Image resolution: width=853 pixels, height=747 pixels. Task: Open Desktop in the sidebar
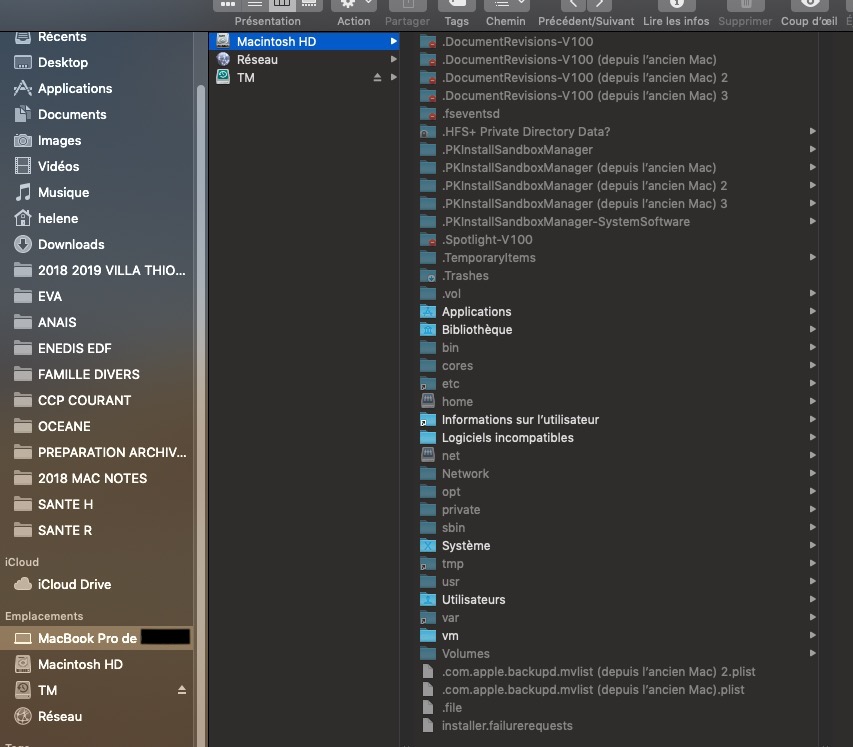pyautogui.click(x=96, y=63)
